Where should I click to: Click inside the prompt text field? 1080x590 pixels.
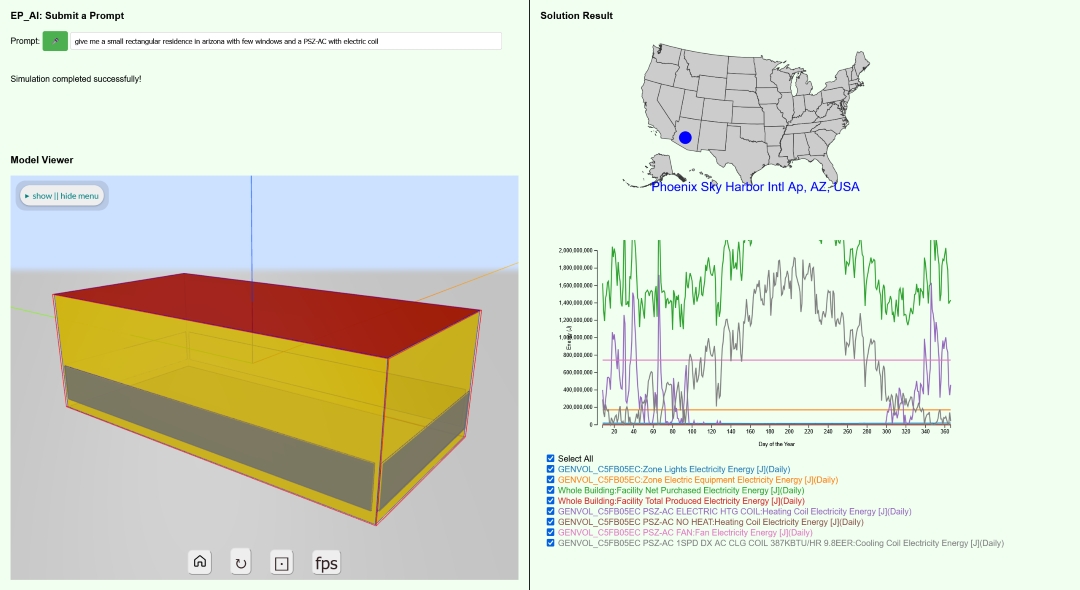[285, 41]
